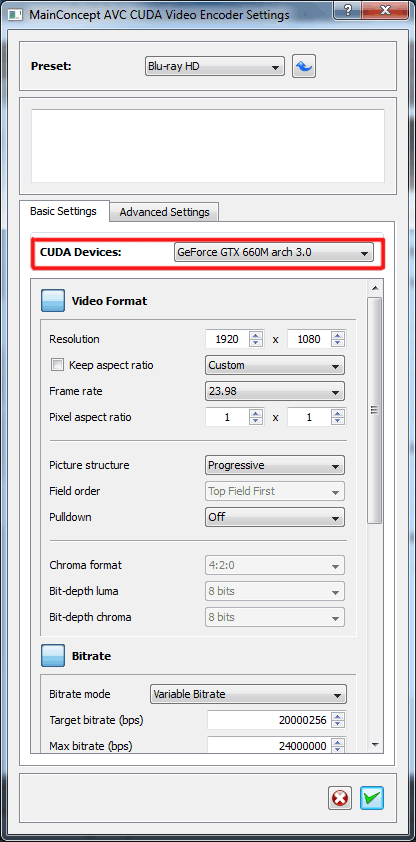Toggle Keep aspect ratio checkbox
Screen dimensions: 416x842
click(x=57, y=365)
